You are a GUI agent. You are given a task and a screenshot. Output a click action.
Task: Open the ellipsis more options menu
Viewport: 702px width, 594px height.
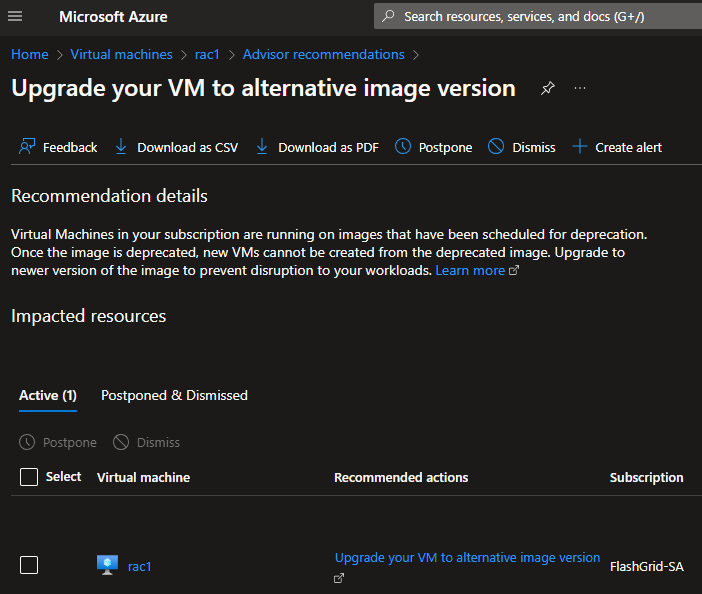click(x=580, y=88)
